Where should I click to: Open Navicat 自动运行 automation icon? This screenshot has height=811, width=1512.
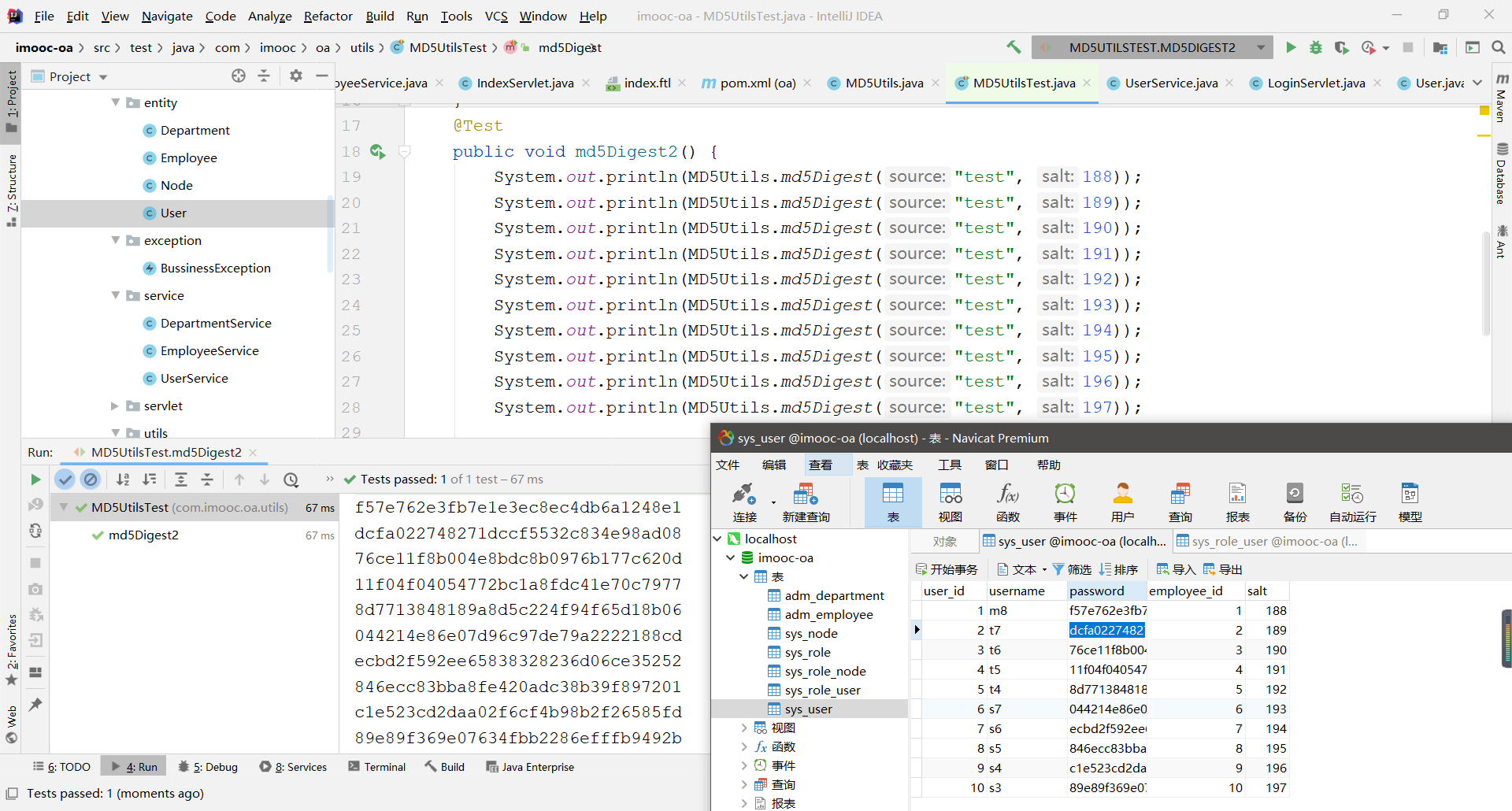coord(1353,502)
